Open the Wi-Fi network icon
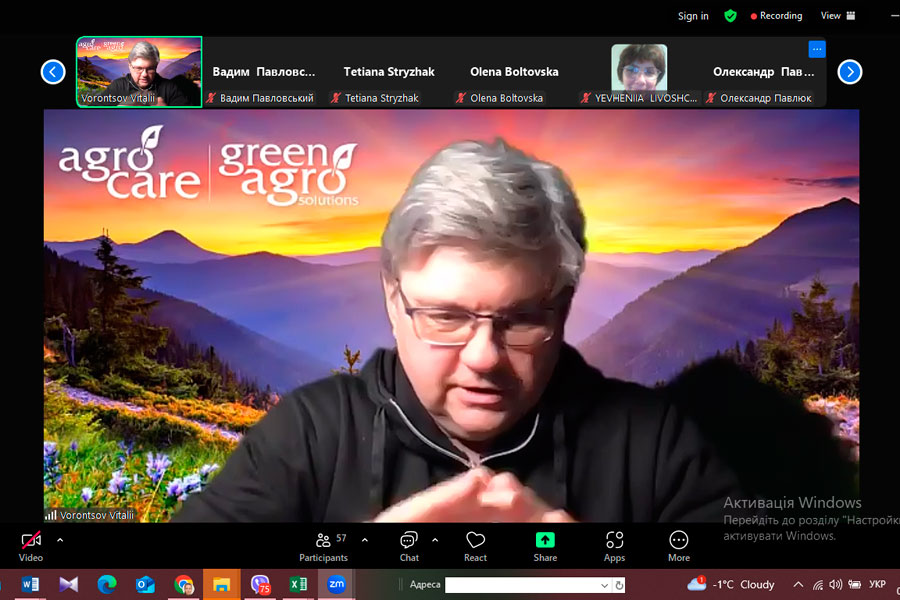Screen dimensions: 900x600 pyautogui.click(x=818, y=584)
